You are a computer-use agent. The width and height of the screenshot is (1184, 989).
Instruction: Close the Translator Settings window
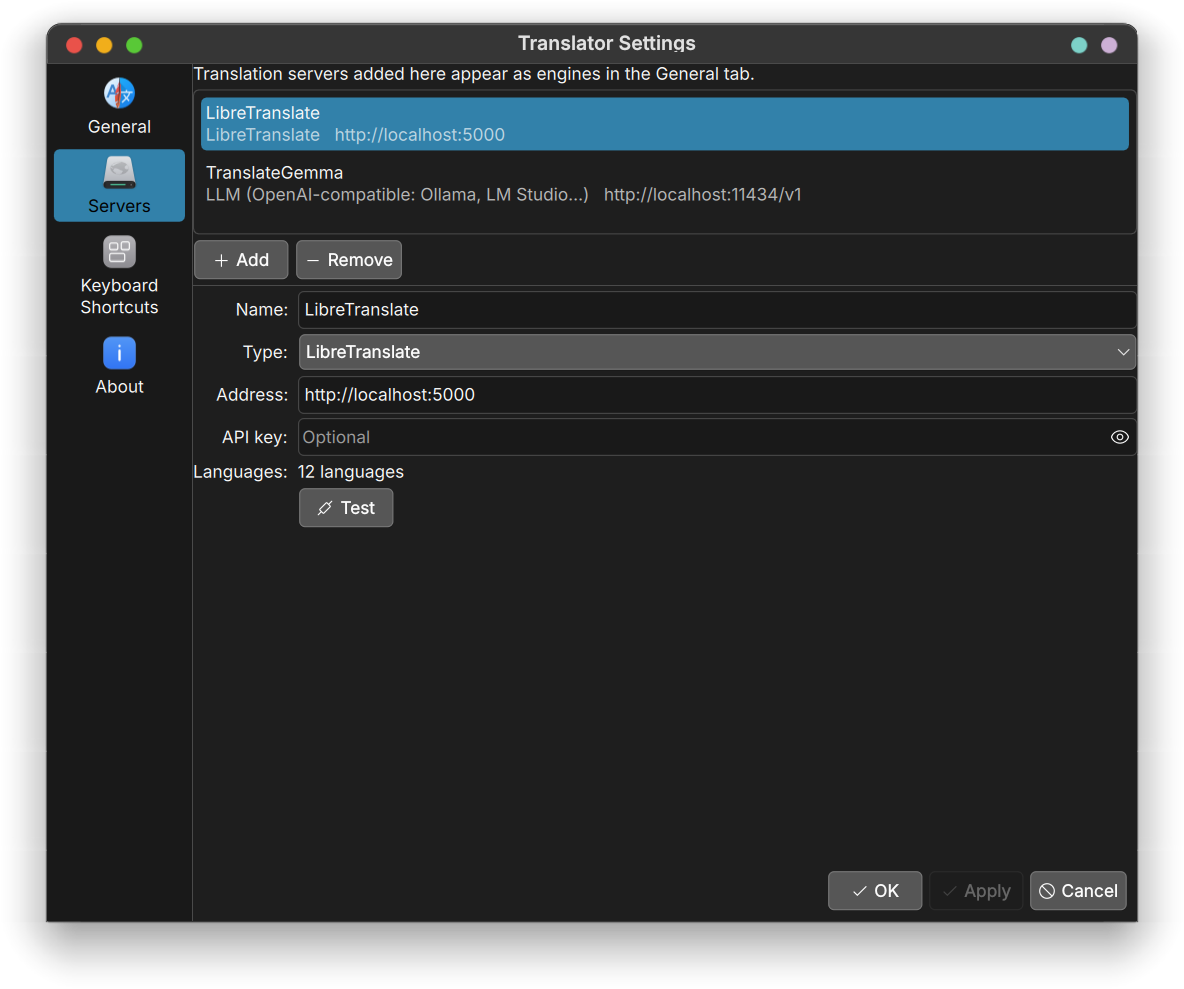click(74, 45)
